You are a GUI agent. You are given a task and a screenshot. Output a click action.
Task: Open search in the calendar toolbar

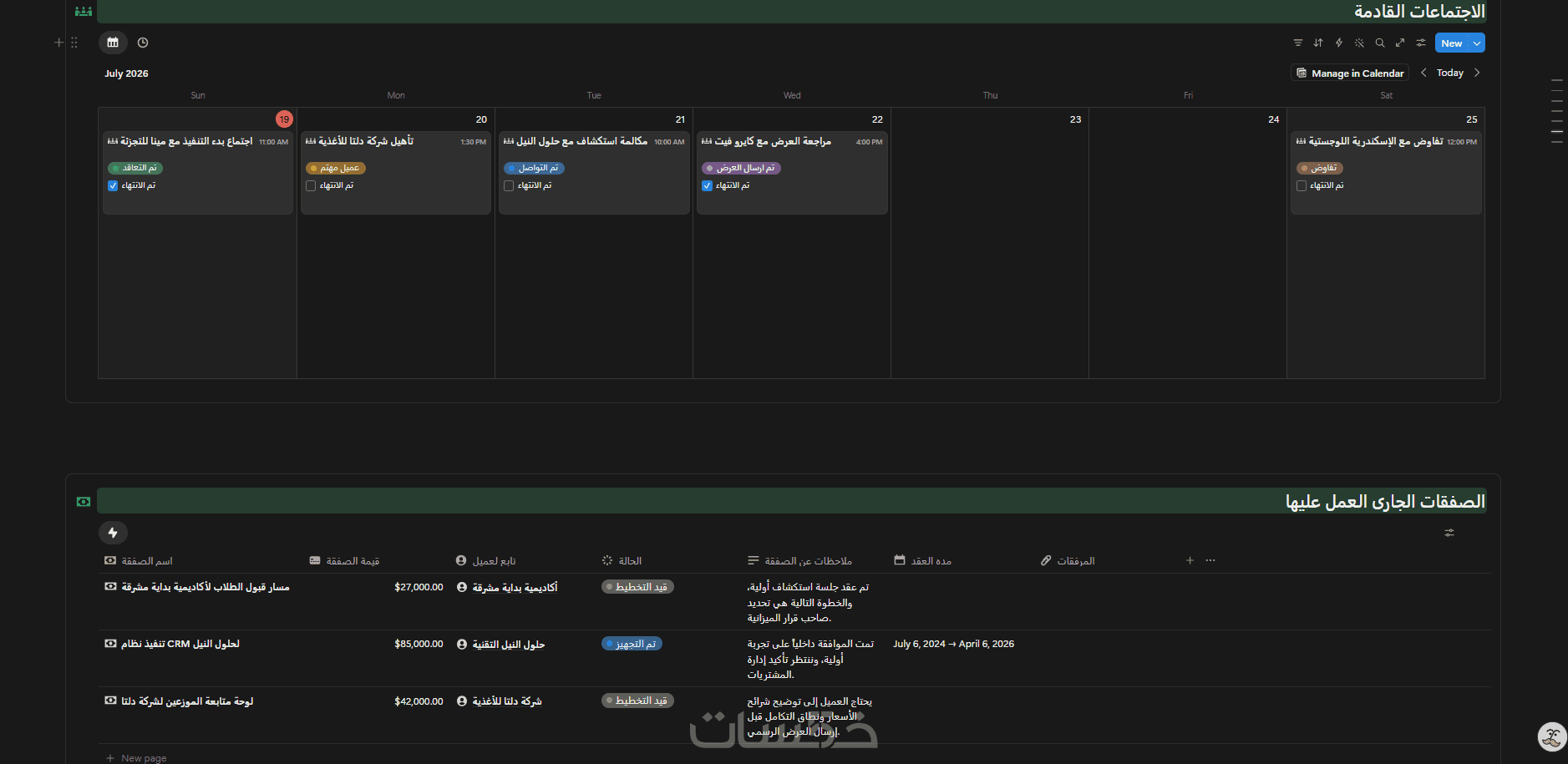pyautogui.click(x=1380, y=43)
